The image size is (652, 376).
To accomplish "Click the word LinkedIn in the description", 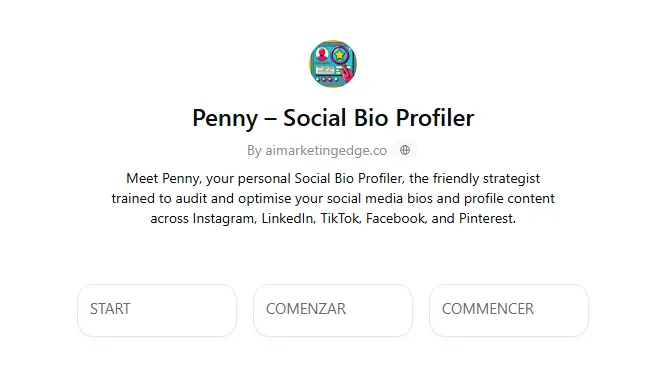I will tap(287, 218).
